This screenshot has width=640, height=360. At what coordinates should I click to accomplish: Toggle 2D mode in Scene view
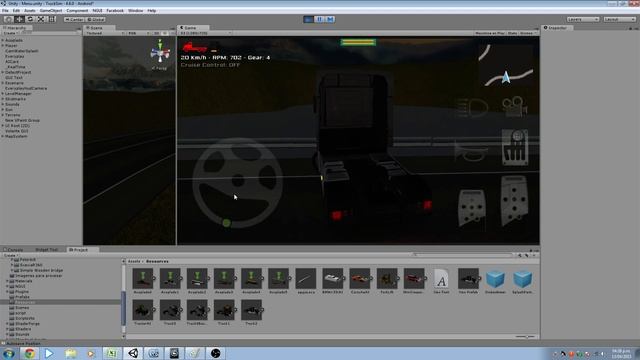(x=156, y=33)
